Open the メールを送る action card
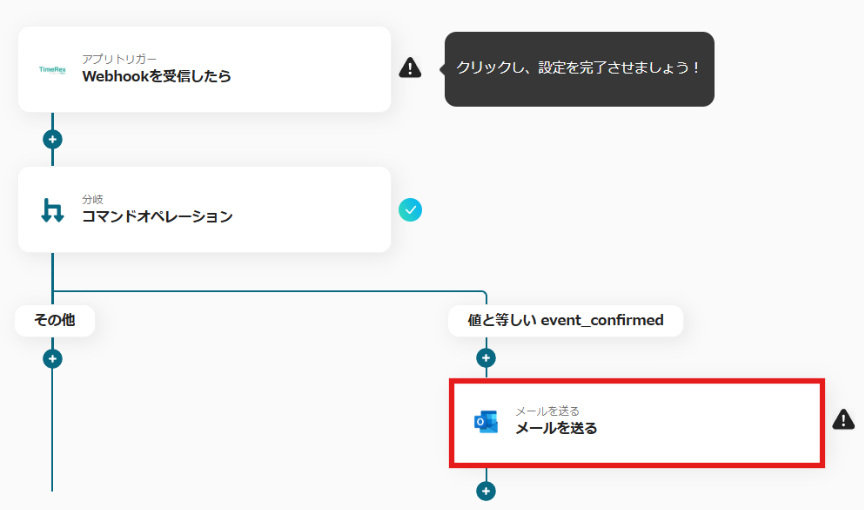 637,423
